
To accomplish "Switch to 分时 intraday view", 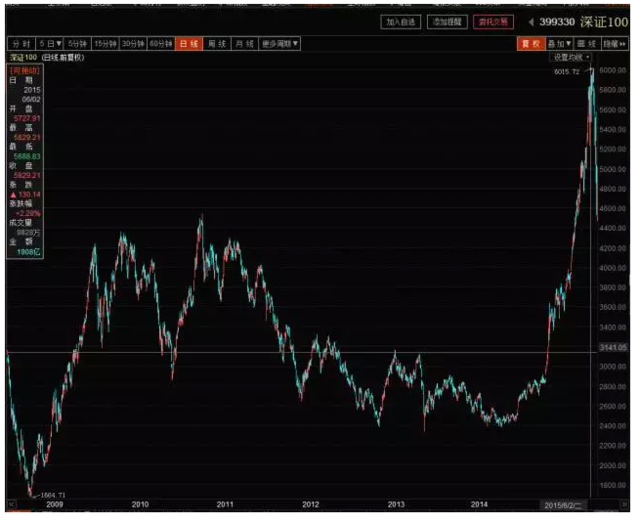I will (x=19, y=44).
